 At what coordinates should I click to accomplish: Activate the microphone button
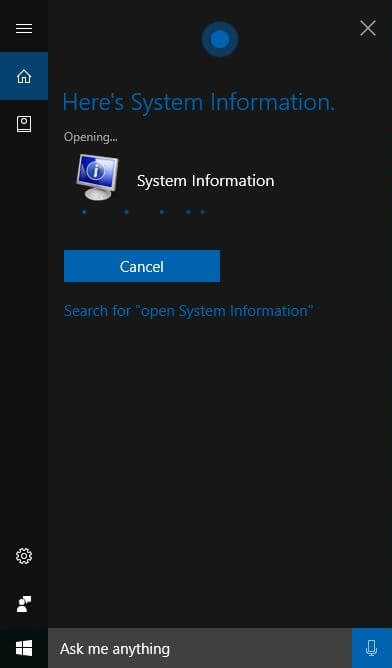click(x=372, y=648)
